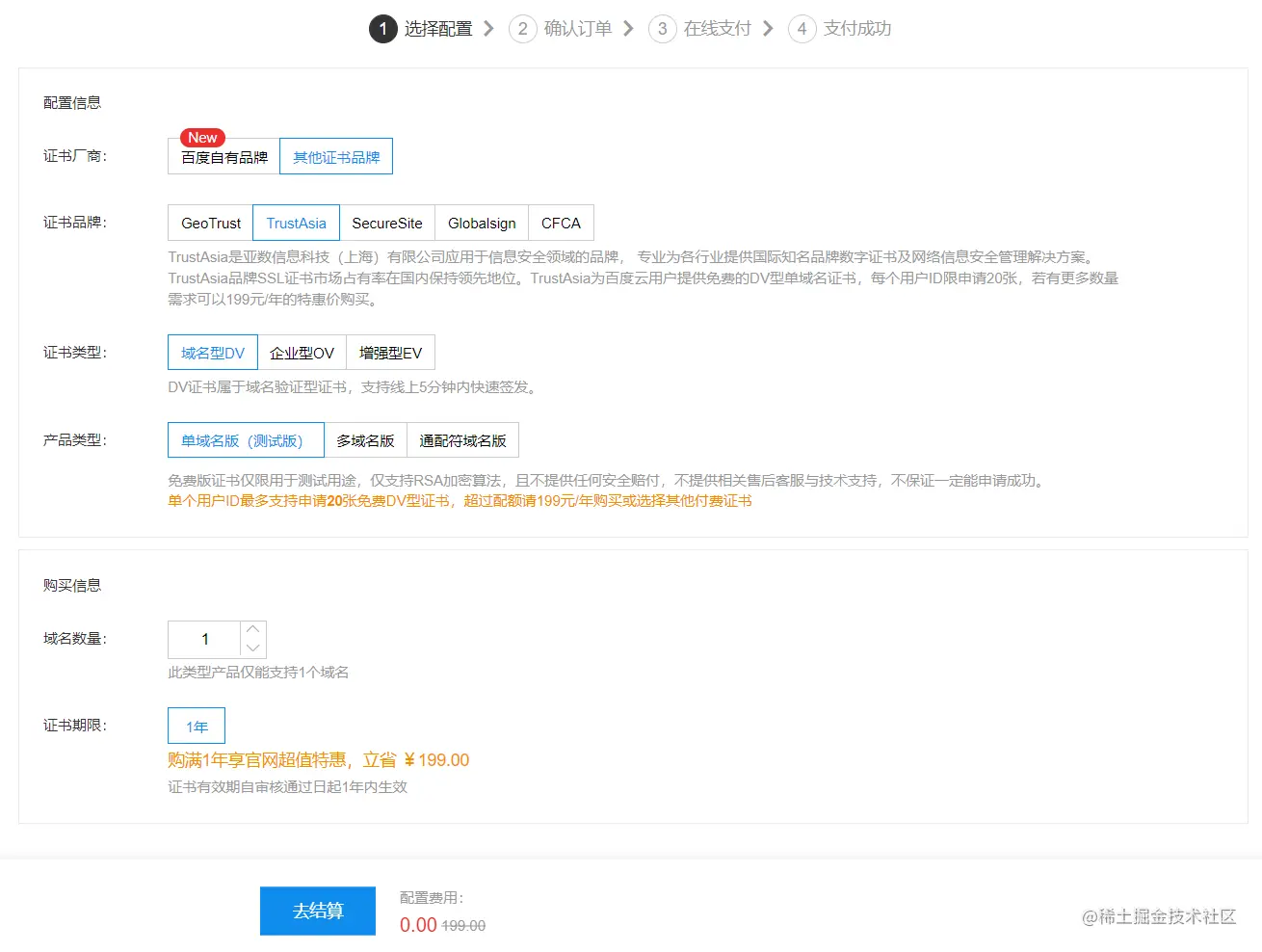Select 域名型DV certificate type
Image resolution: width=1262 pixels, height=952 pixels.
point(213,353)
